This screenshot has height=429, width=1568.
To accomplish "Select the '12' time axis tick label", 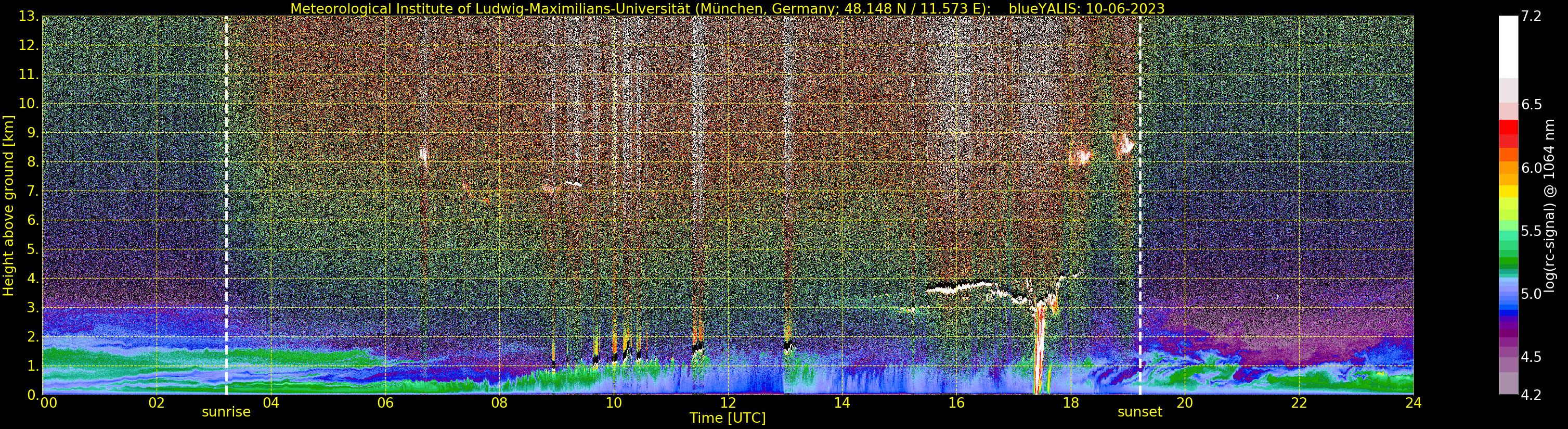I will (728, 403).
